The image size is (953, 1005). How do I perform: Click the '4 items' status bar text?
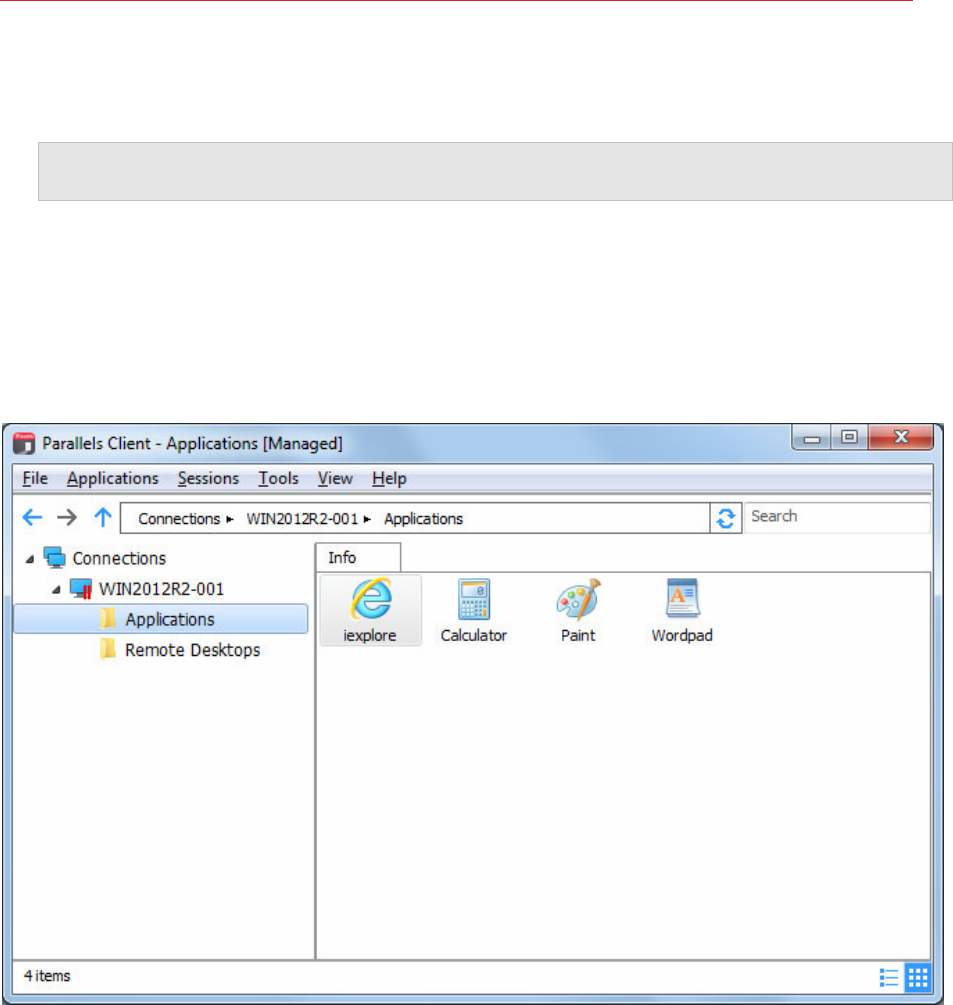[47, 976]
